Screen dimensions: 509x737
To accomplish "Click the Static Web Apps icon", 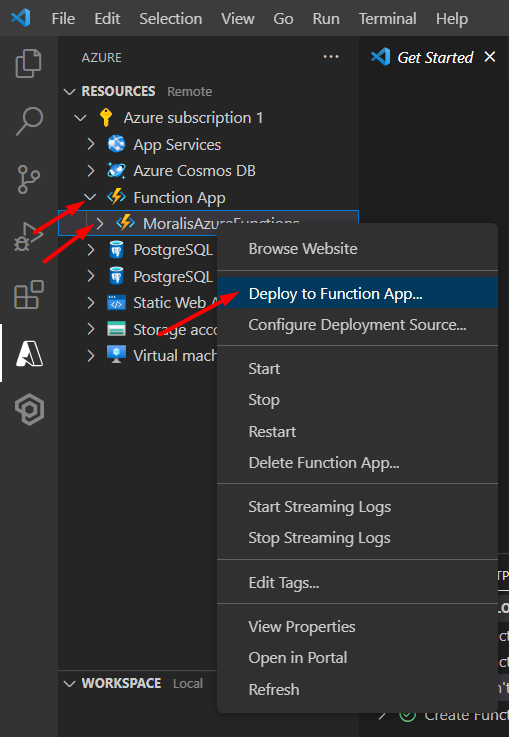I will 116,303.
